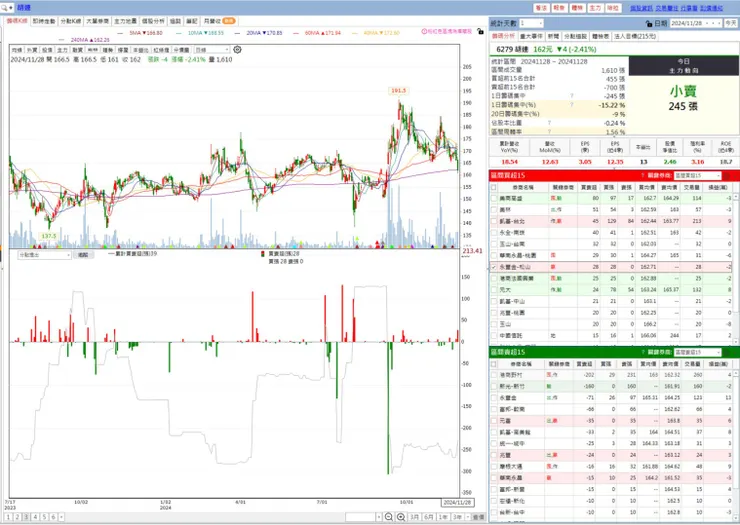Image resolution: width=740 pixels, height=525 pixels.
Task: Tick checkbox for 港商野村 sell row
Action: point(494,375)
